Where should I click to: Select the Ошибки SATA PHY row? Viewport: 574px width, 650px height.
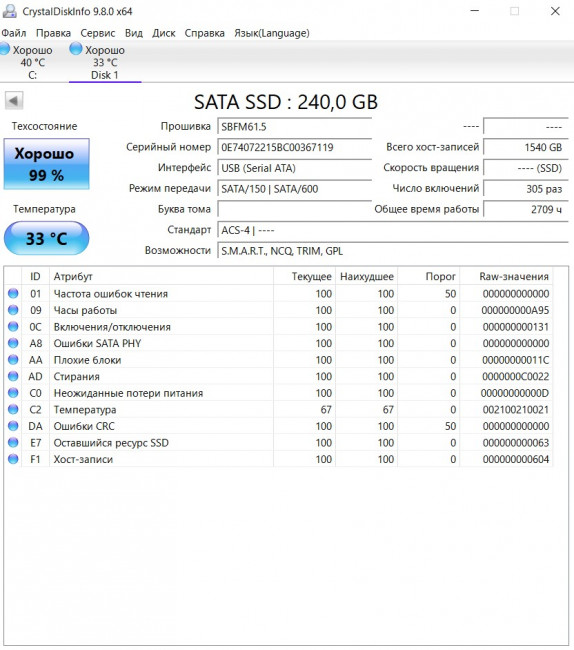click(279, 343)
